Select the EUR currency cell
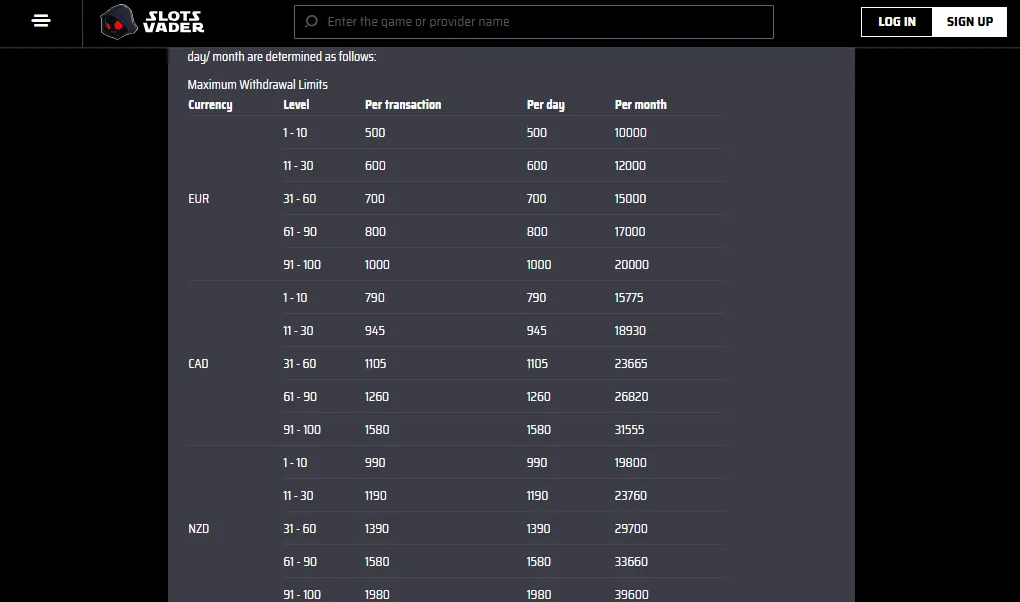This screenshot has height=602, width=1020. 198,198
